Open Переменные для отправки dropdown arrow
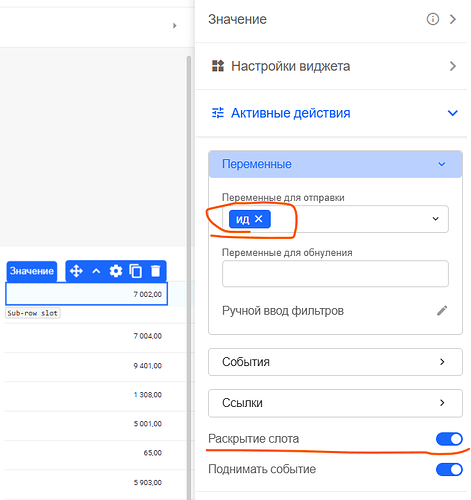 point(435,219)
